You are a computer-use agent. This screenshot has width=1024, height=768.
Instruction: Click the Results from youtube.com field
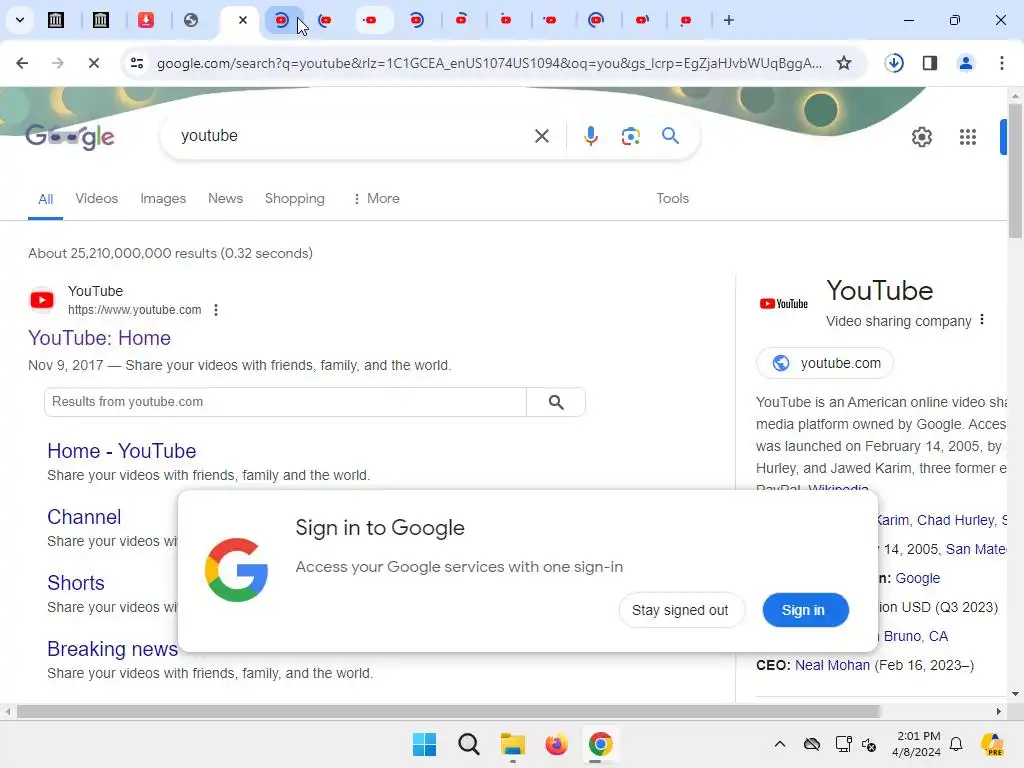285,402
